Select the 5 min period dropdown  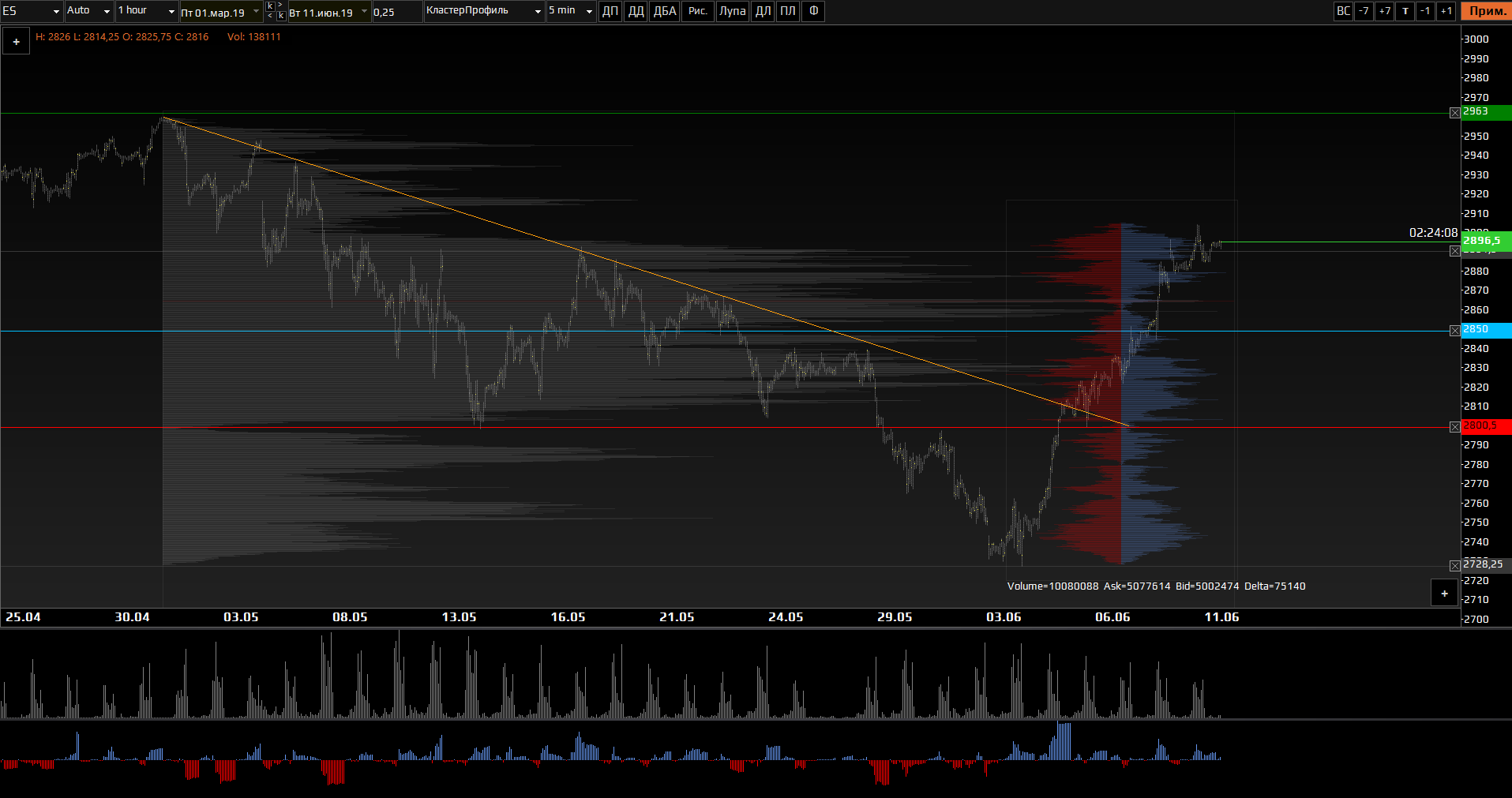[x=571, y=11]
